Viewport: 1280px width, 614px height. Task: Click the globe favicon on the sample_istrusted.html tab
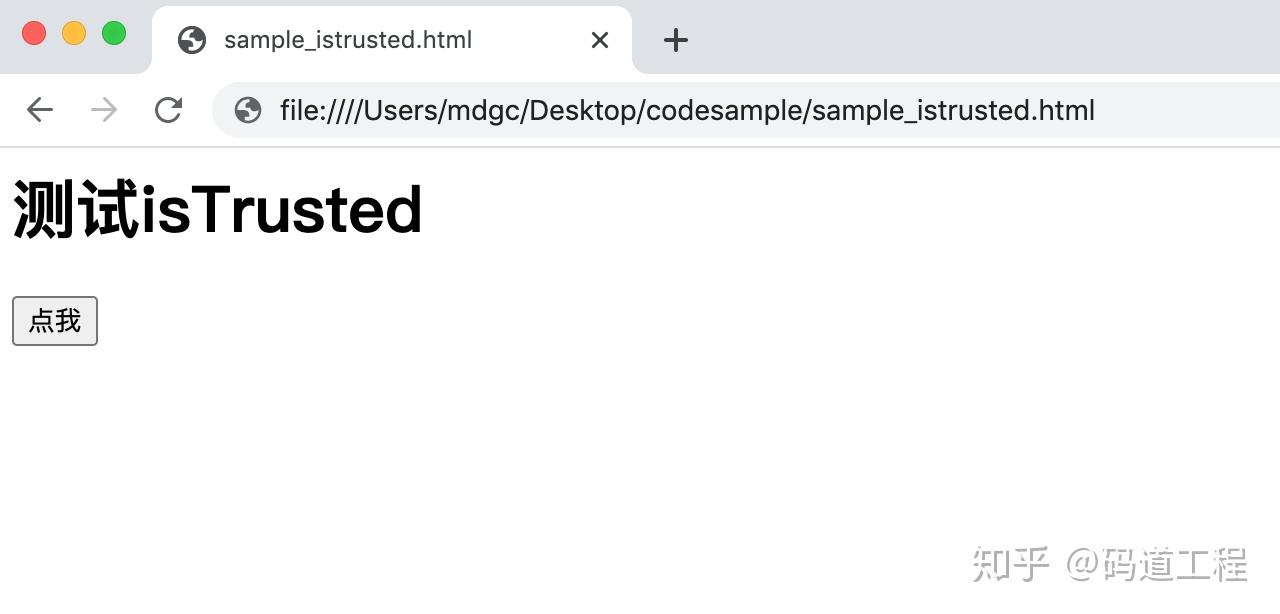coord(191,40)
